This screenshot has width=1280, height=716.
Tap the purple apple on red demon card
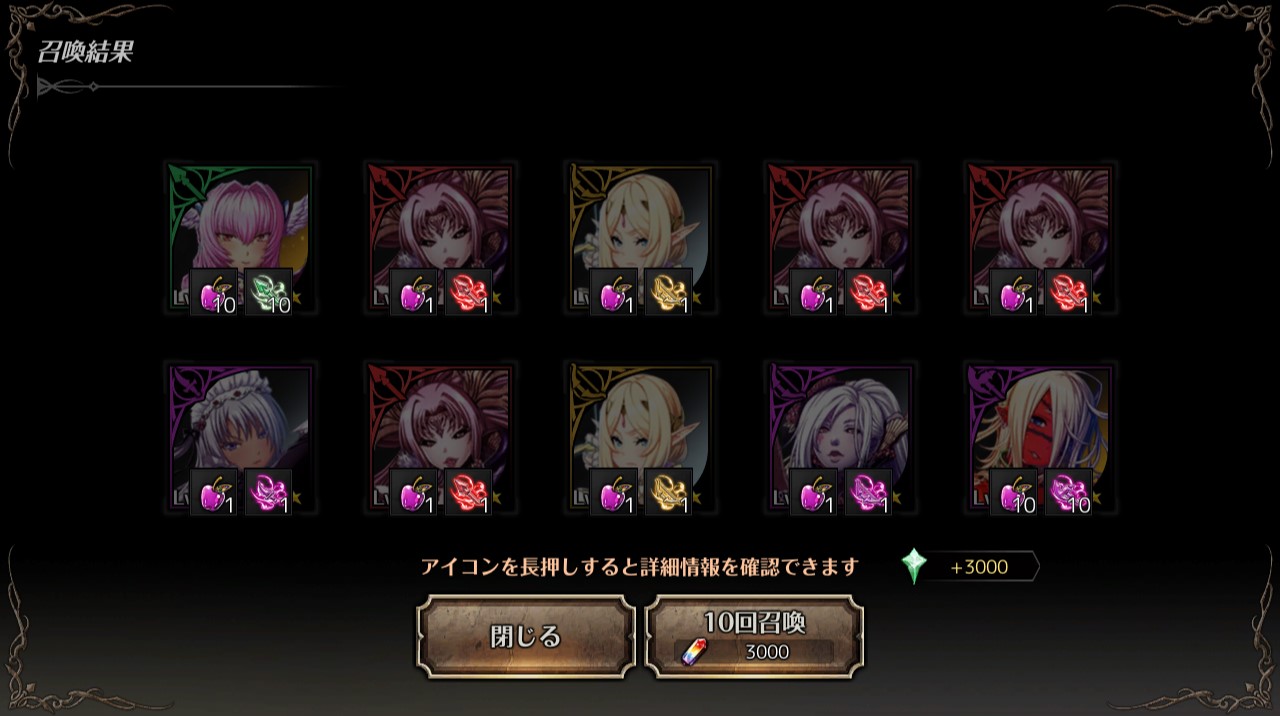[1014, 492]
